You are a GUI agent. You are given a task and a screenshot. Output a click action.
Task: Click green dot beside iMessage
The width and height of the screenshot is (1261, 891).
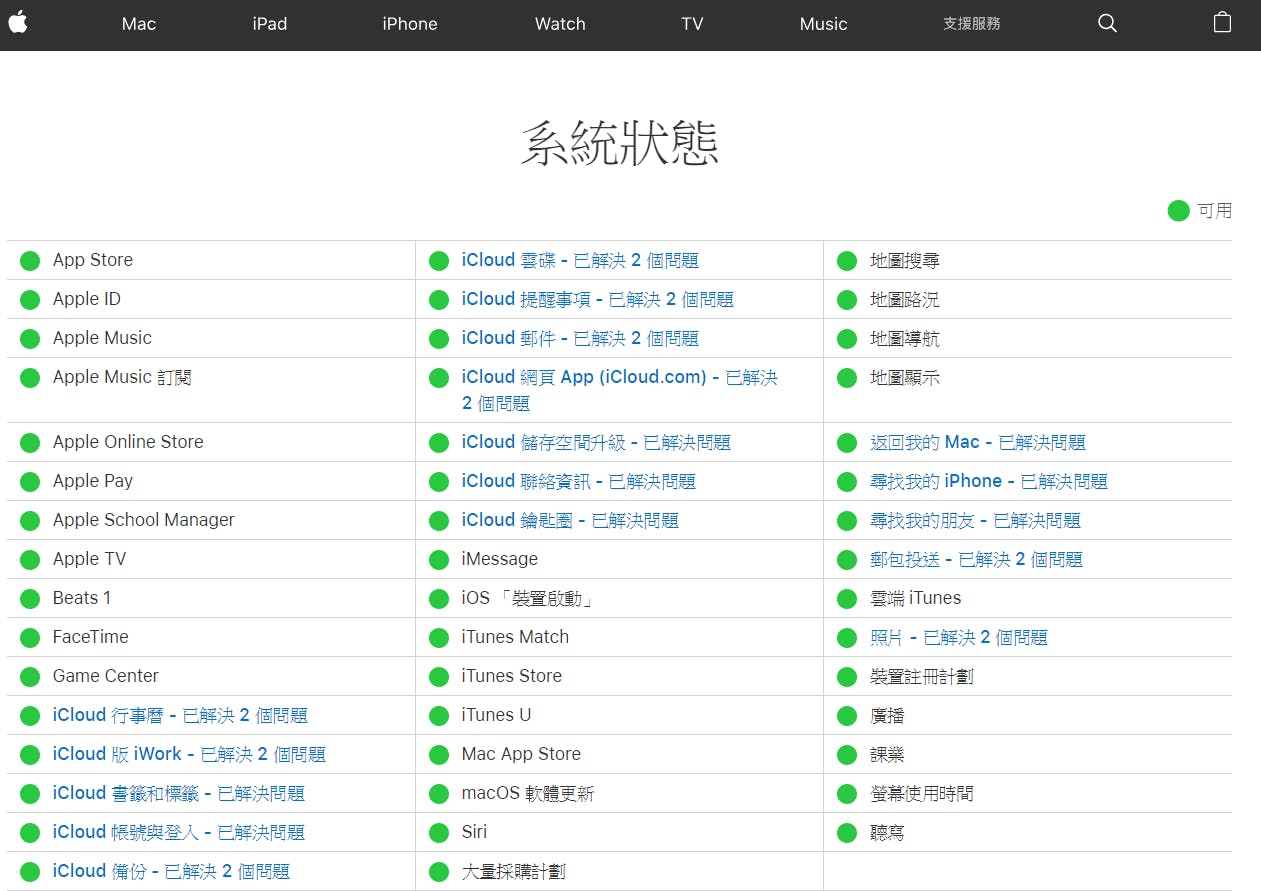point(439,560)
